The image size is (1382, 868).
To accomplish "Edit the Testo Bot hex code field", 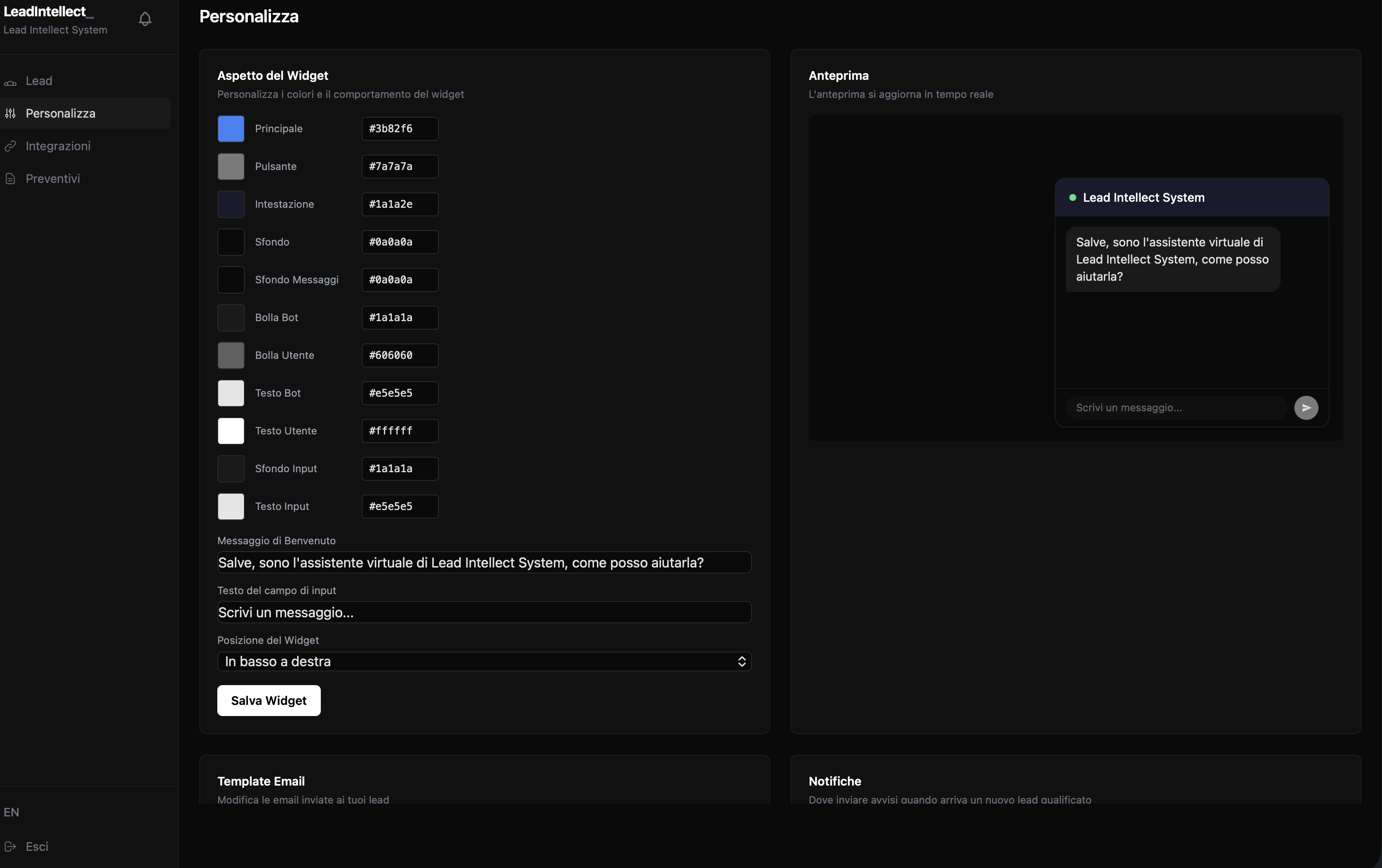I will 399,393.
